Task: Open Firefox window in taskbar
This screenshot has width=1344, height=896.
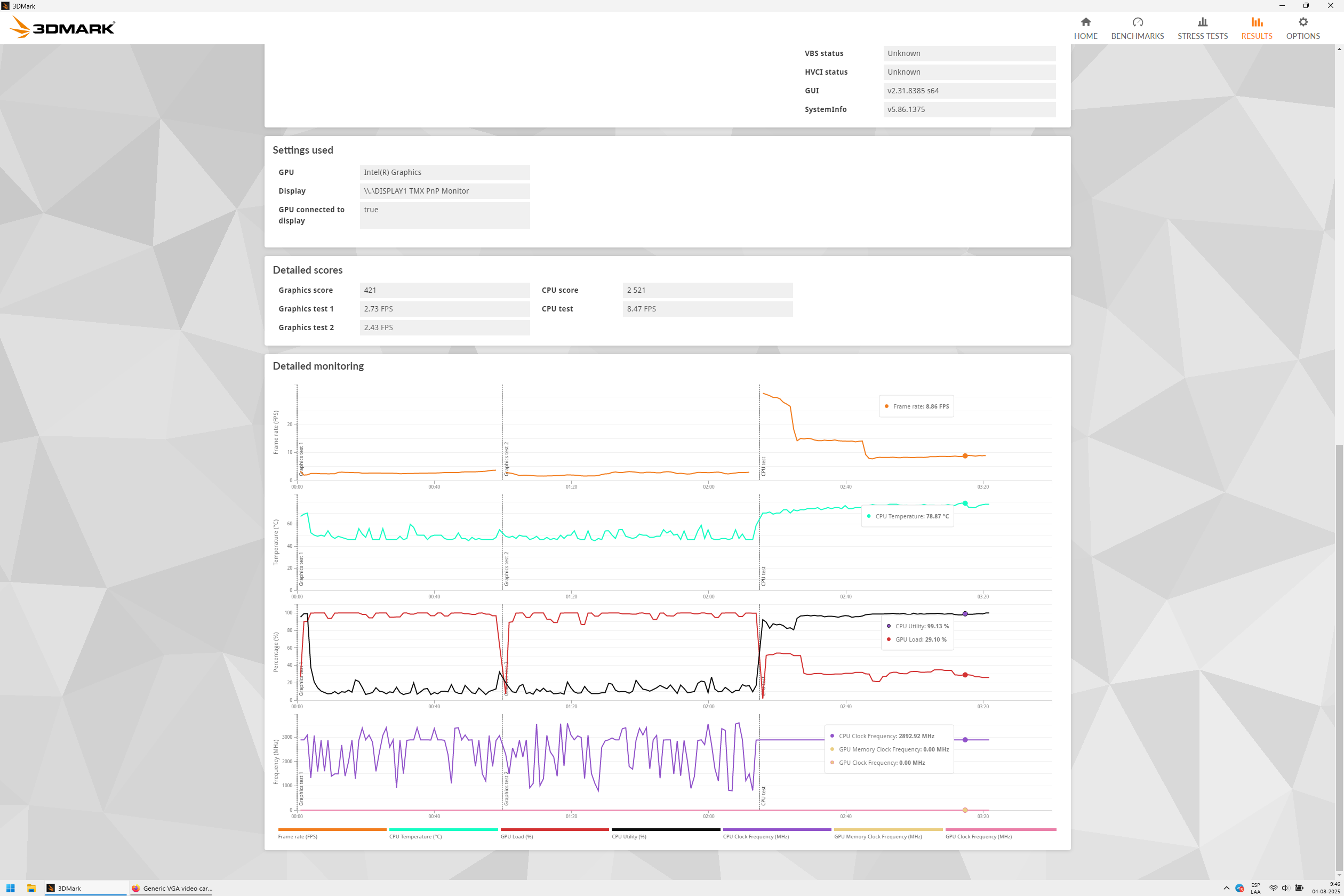Action: pyautogui.click(x=171, y=888)
